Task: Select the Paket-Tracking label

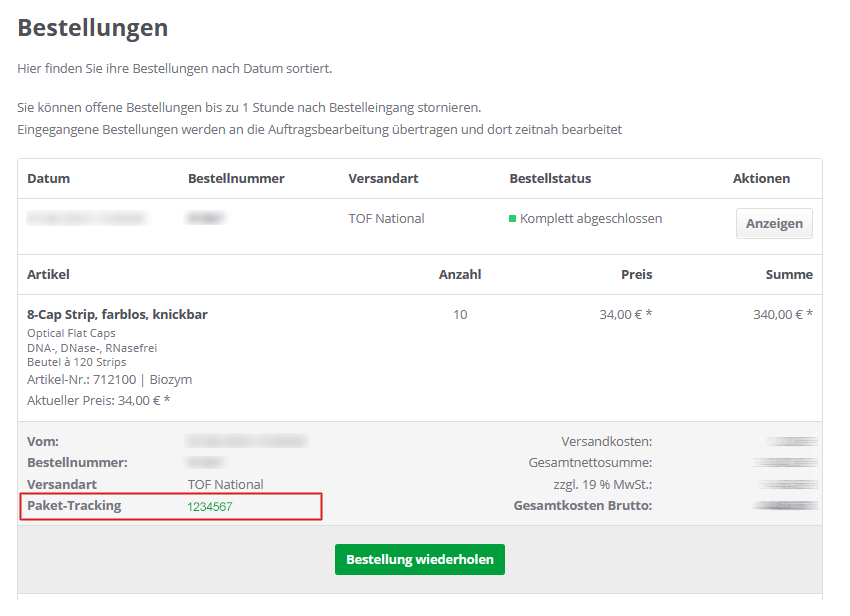Action: (74, 506)
